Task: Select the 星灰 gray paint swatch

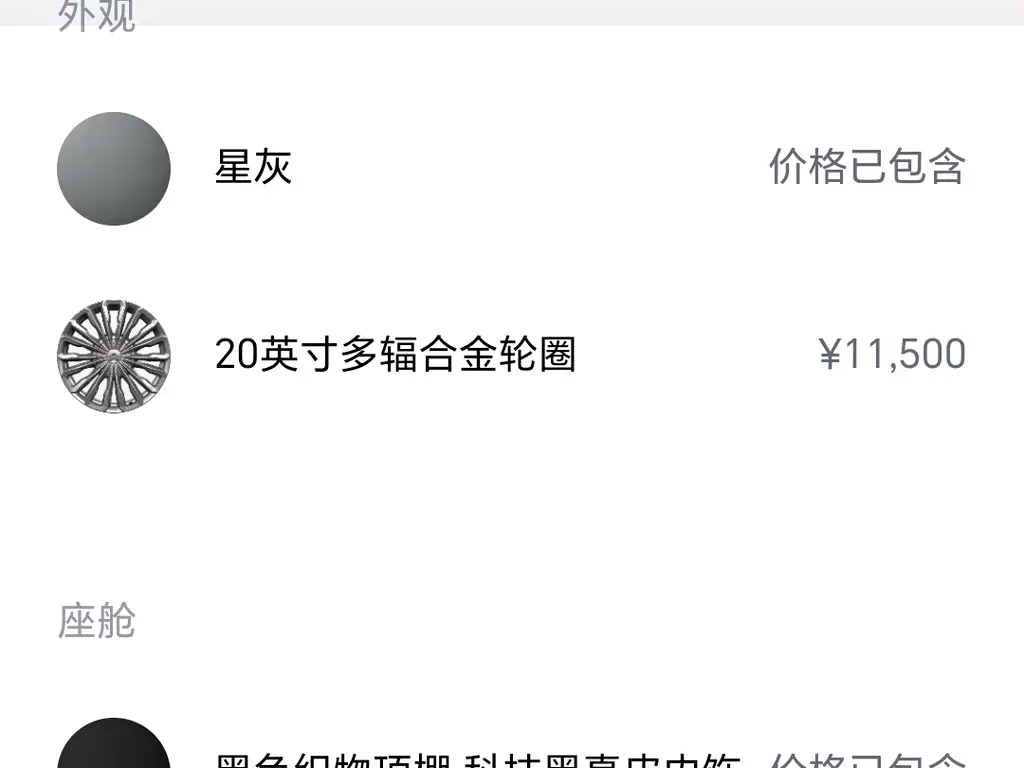Action: 114,168
